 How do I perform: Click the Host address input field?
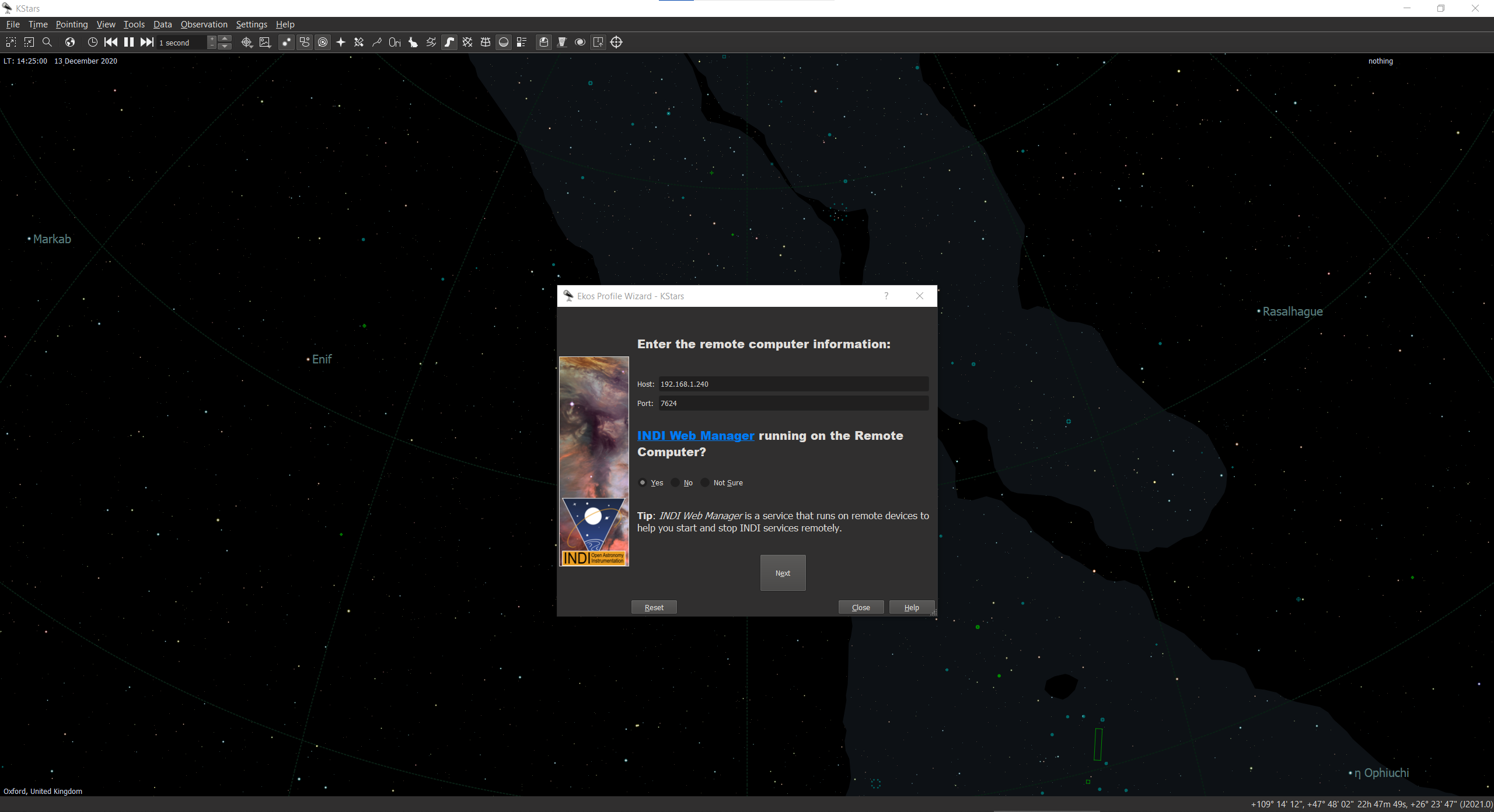click(793, 384)
